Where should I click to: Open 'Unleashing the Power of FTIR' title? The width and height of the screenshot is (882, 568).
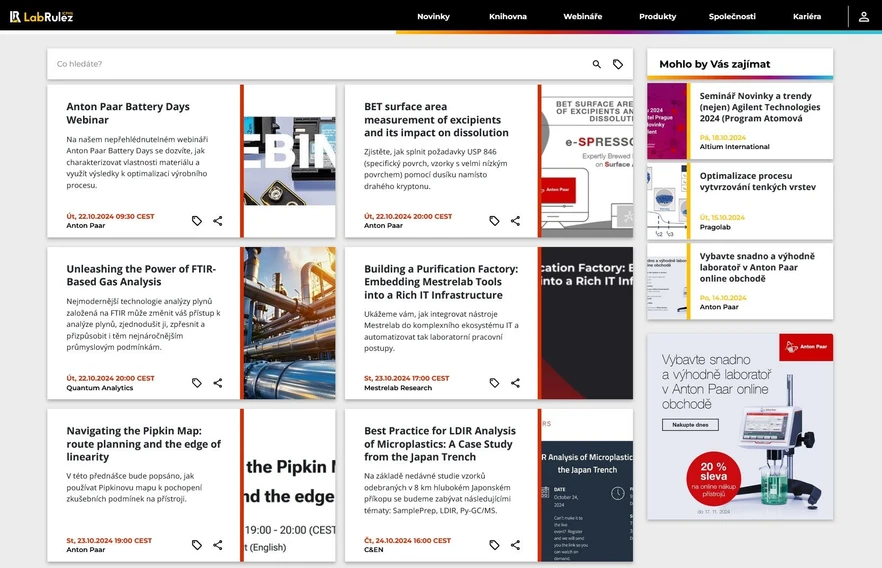tap(141, 276)
